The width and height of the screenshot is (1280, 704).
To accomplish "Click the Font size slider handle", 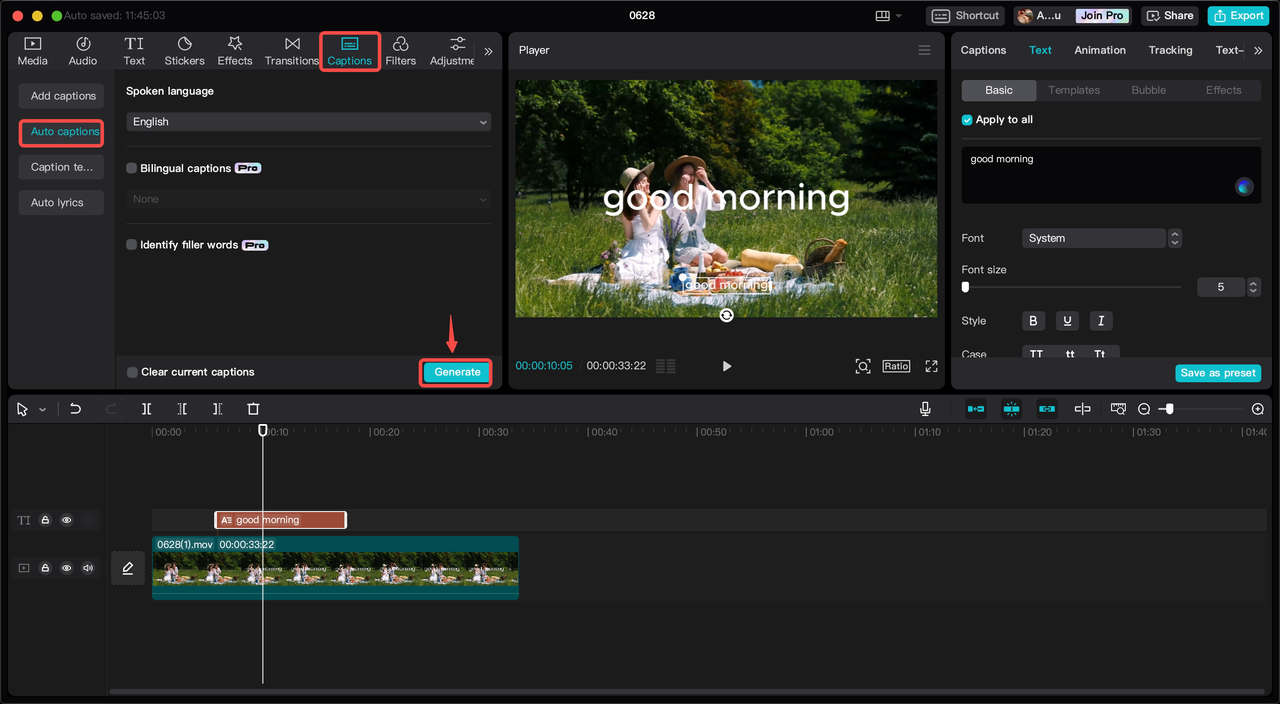I will 965,287.
